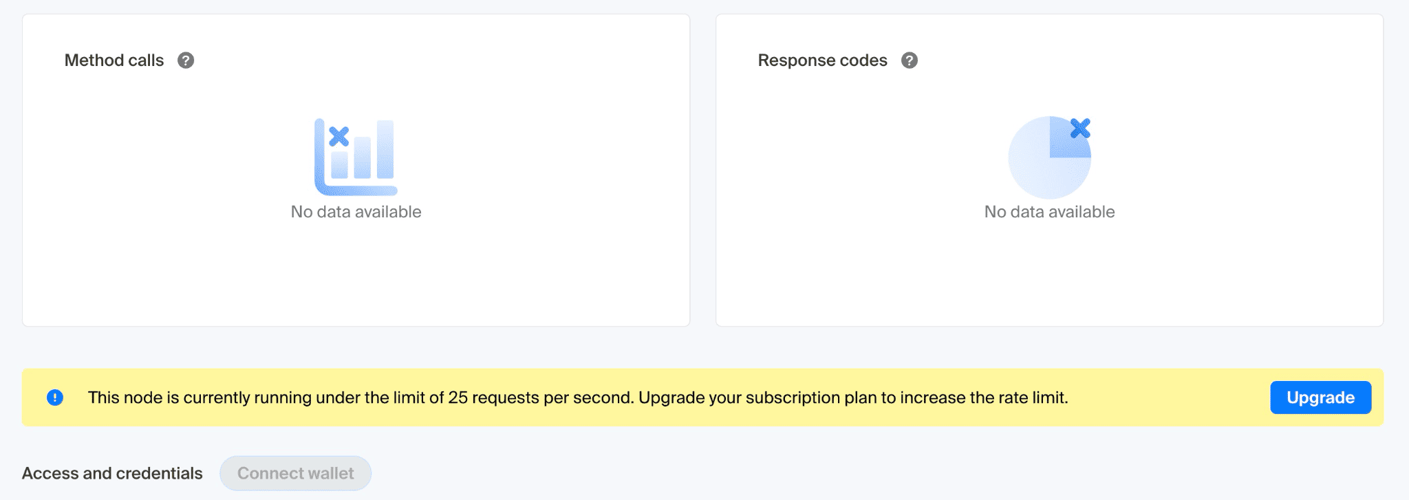Click the blue info icon in banner
Image resolution: width=1409 pixels, height=500 pixels.
click(55, 397)
